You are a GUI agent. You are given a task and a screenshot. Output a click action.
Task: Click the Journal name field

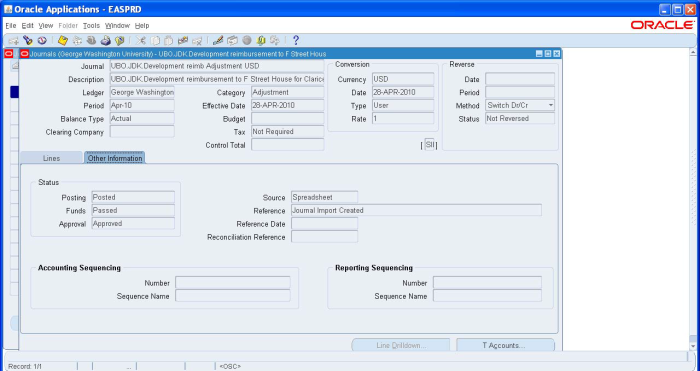(x=217, y=66)
